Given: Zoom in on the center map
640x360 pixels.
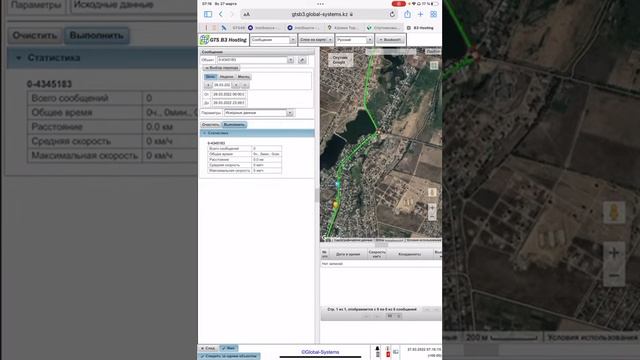Looking at the screenshot, I should coord(432,208).
